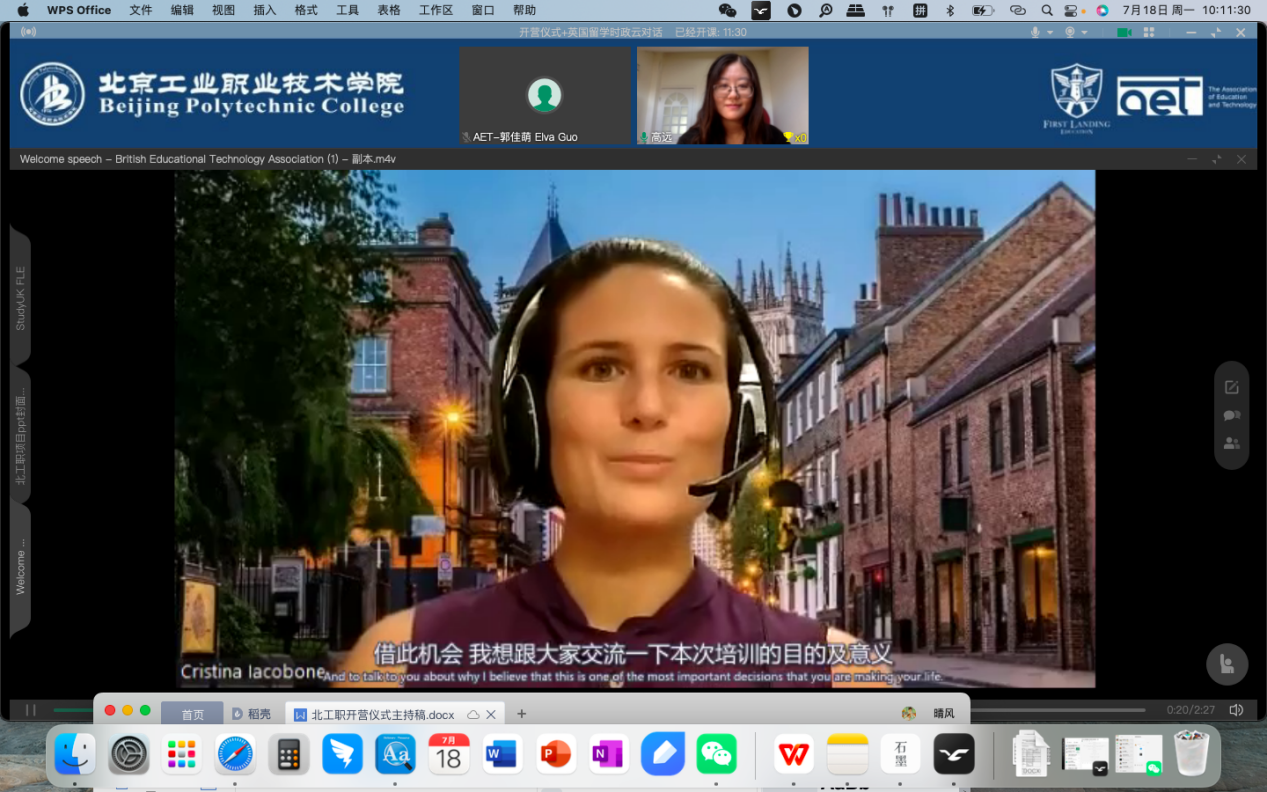The image size is (1267, 792).
Task: Switch to the StudyUK FLE side tab
Action: [x=20, y=298]
